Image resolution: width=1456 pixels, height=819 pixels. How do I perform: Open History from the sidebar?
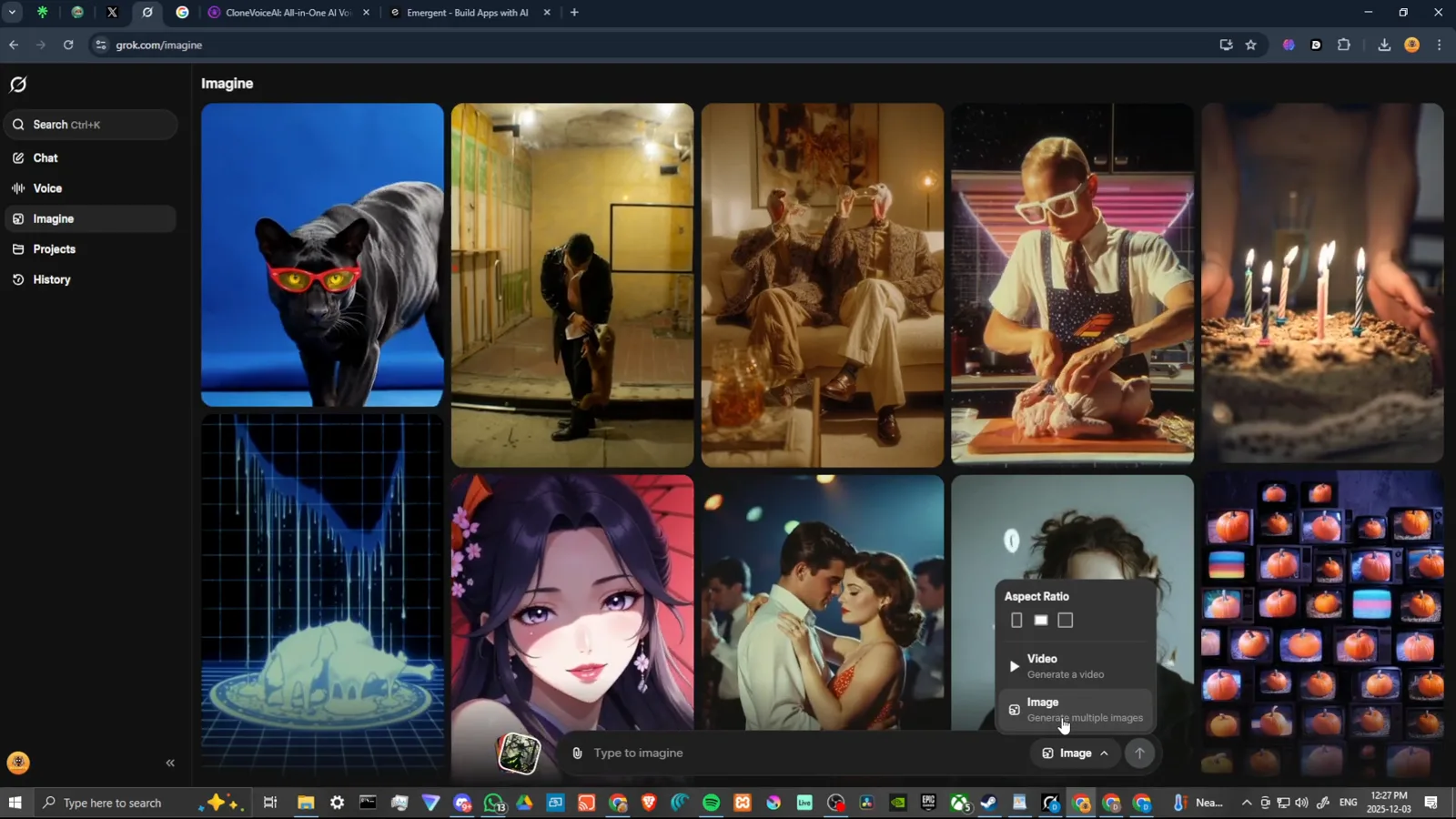pyautogui.click(x=89, y=279)
